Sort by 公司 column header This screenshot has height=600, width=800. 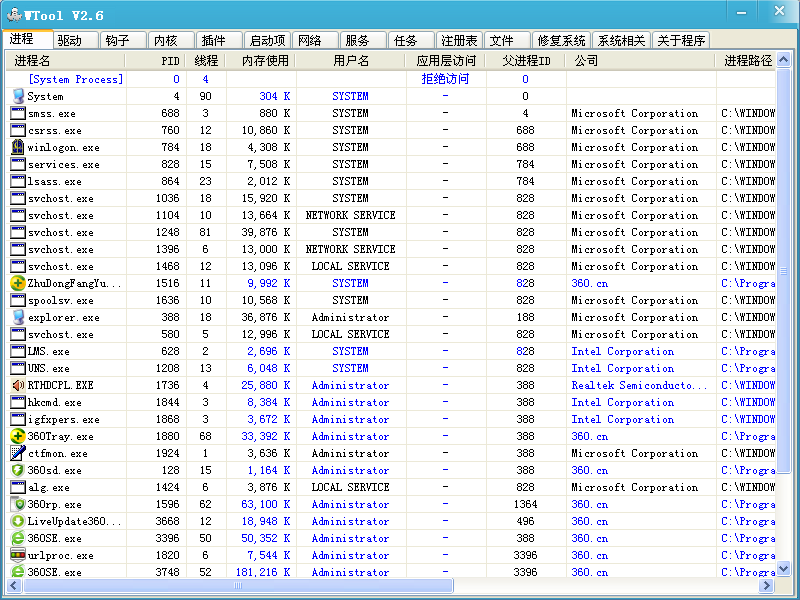(640, 61)
